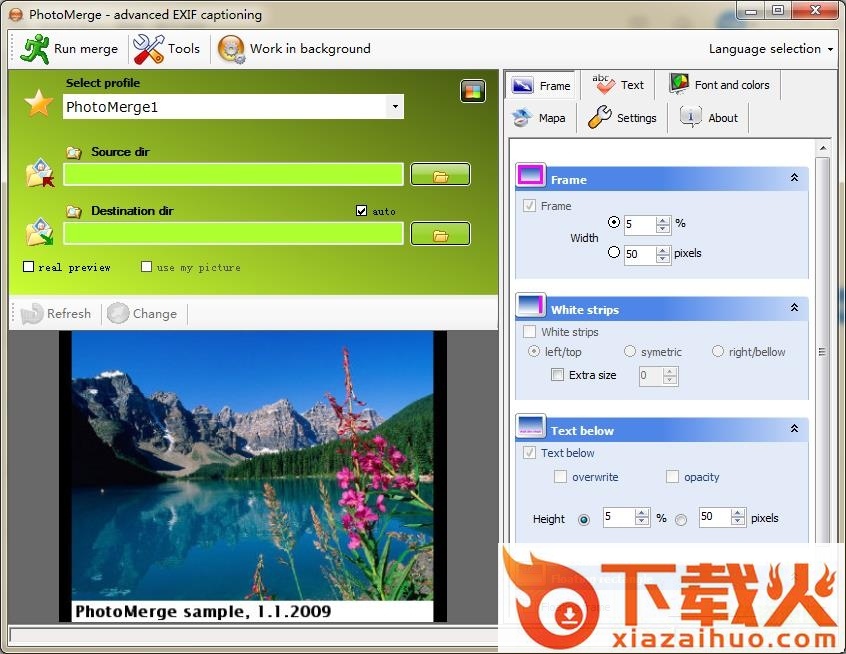Open the Tools wrench-and-screwdriver icon
The width and height of the screenshot is (846, 654).
[x=148, y=49]
